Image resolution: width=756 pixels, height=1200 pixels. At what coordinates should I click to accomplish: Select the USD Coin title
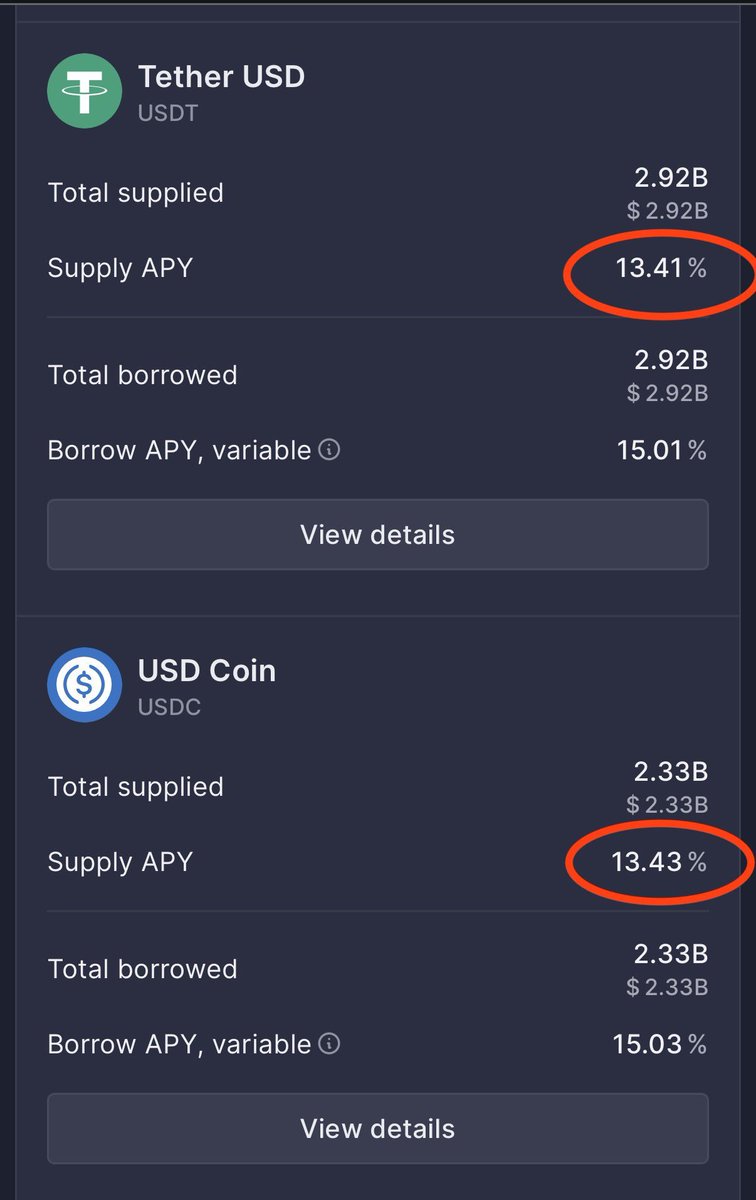[x=206, y=670]
